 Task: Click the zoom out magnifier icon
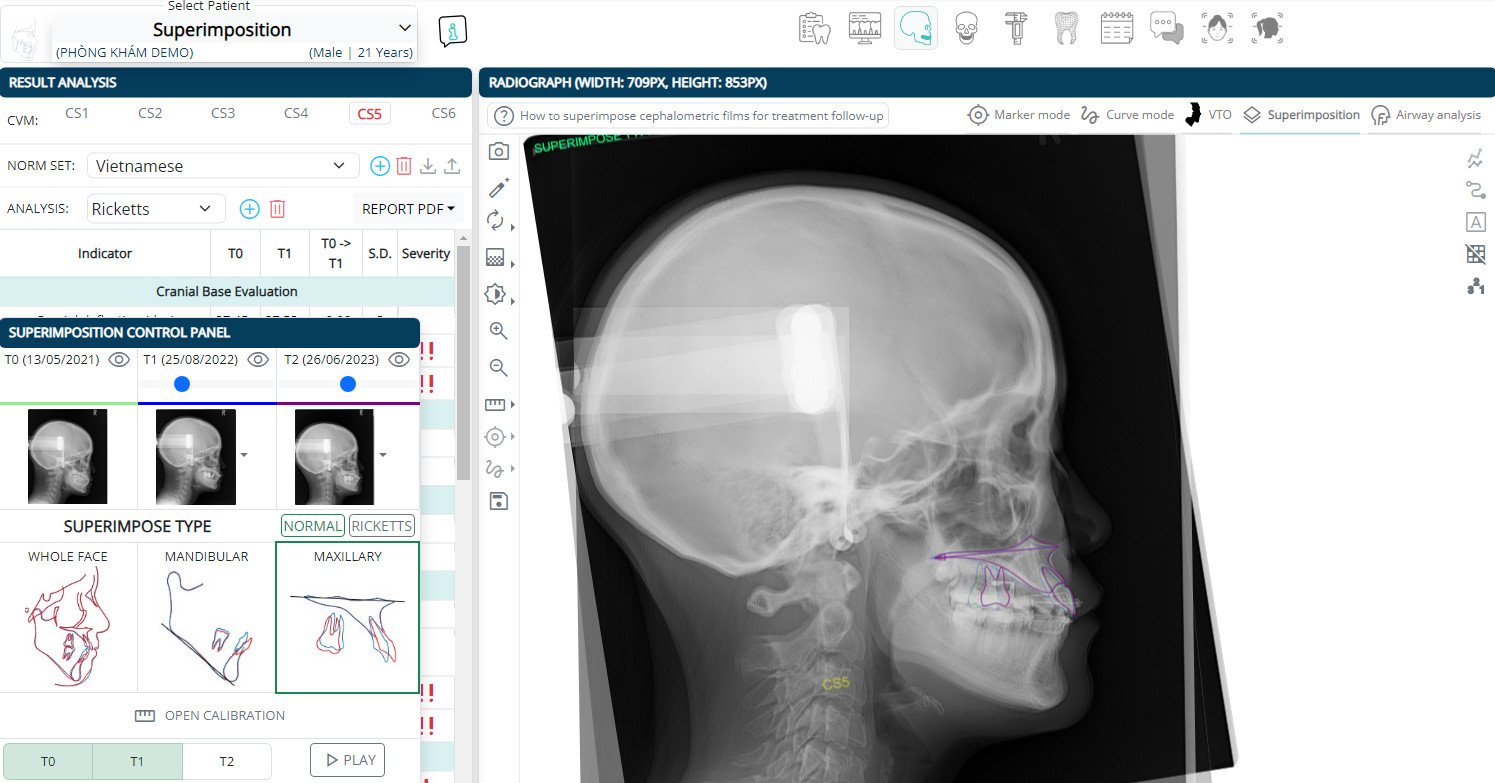tap(498, 368)
